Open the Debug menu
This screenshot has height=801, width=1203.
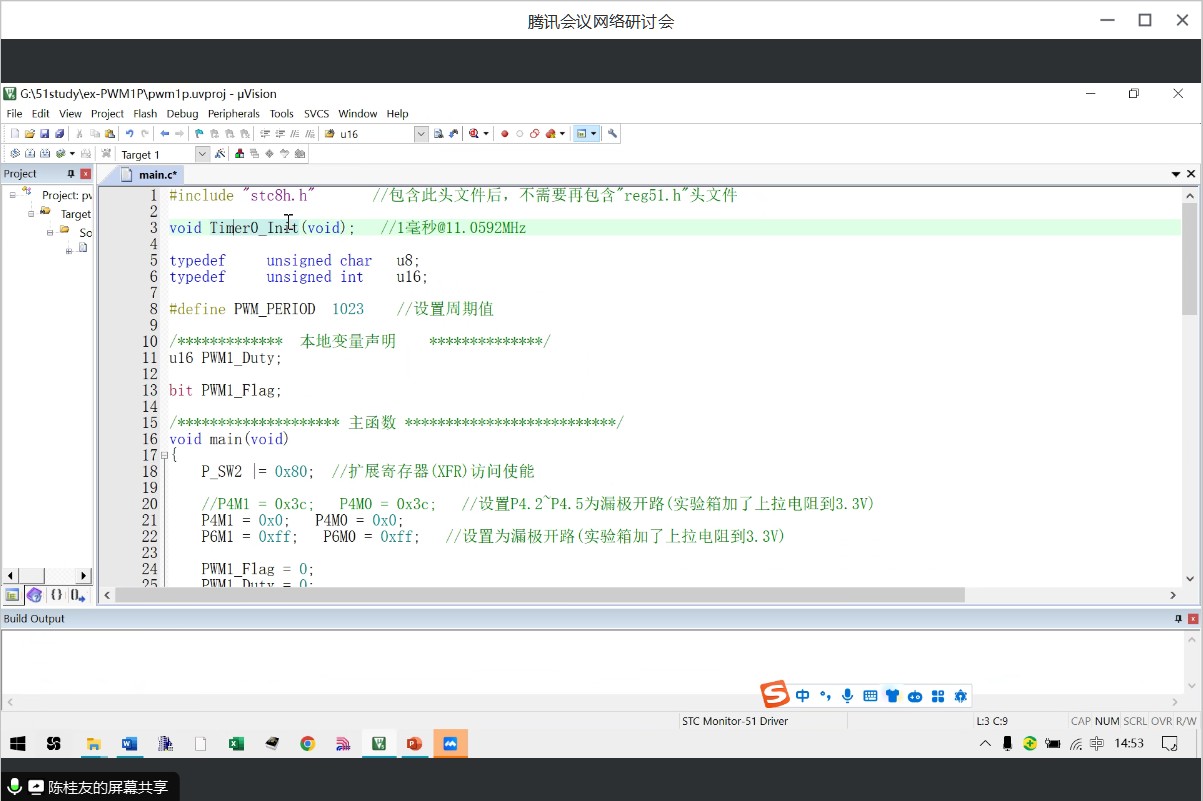pyautogui.click(x=182, y=114)
